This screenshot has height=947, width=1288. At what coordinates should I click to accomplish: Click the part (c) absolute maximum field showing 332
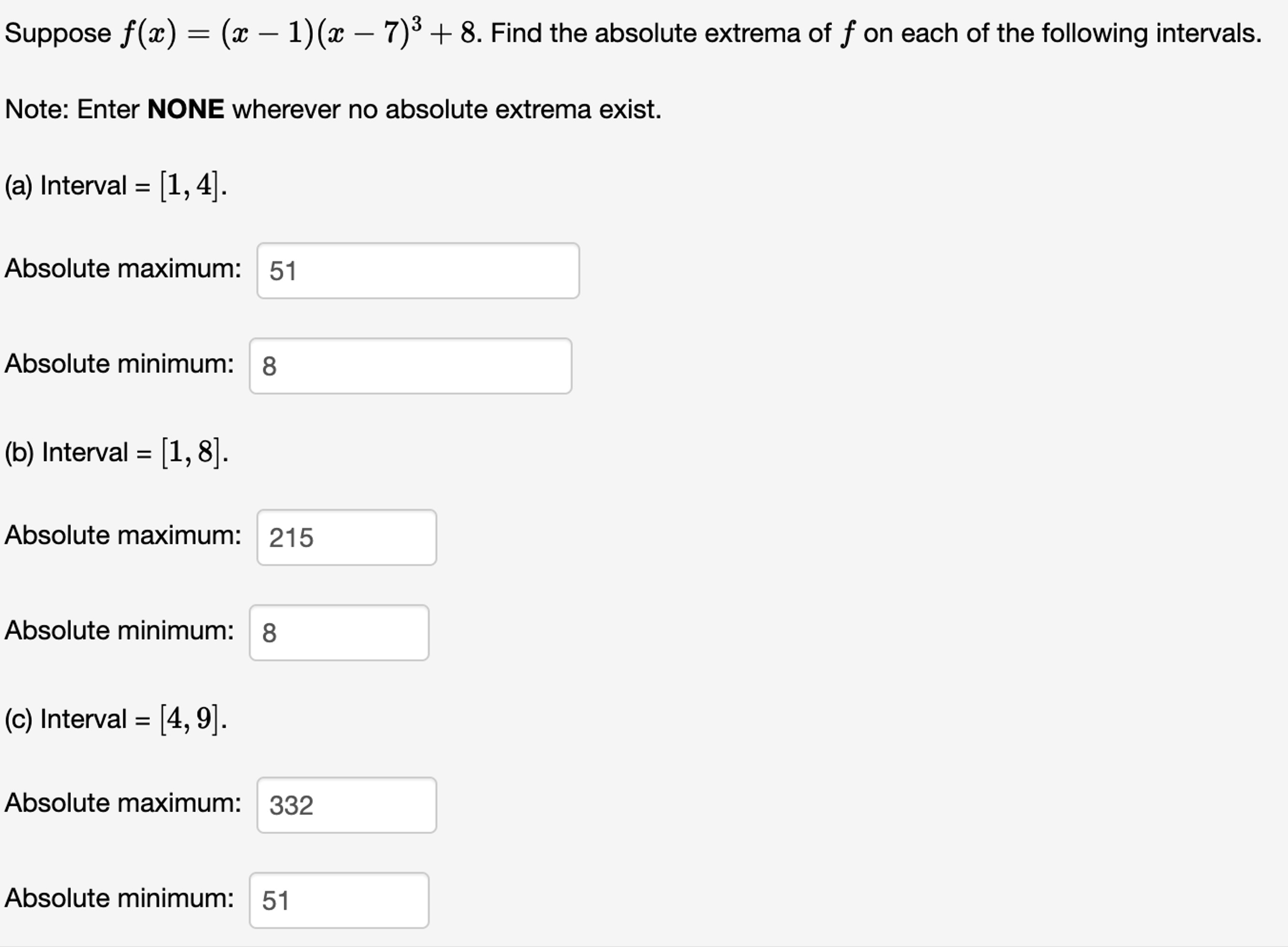347,805
